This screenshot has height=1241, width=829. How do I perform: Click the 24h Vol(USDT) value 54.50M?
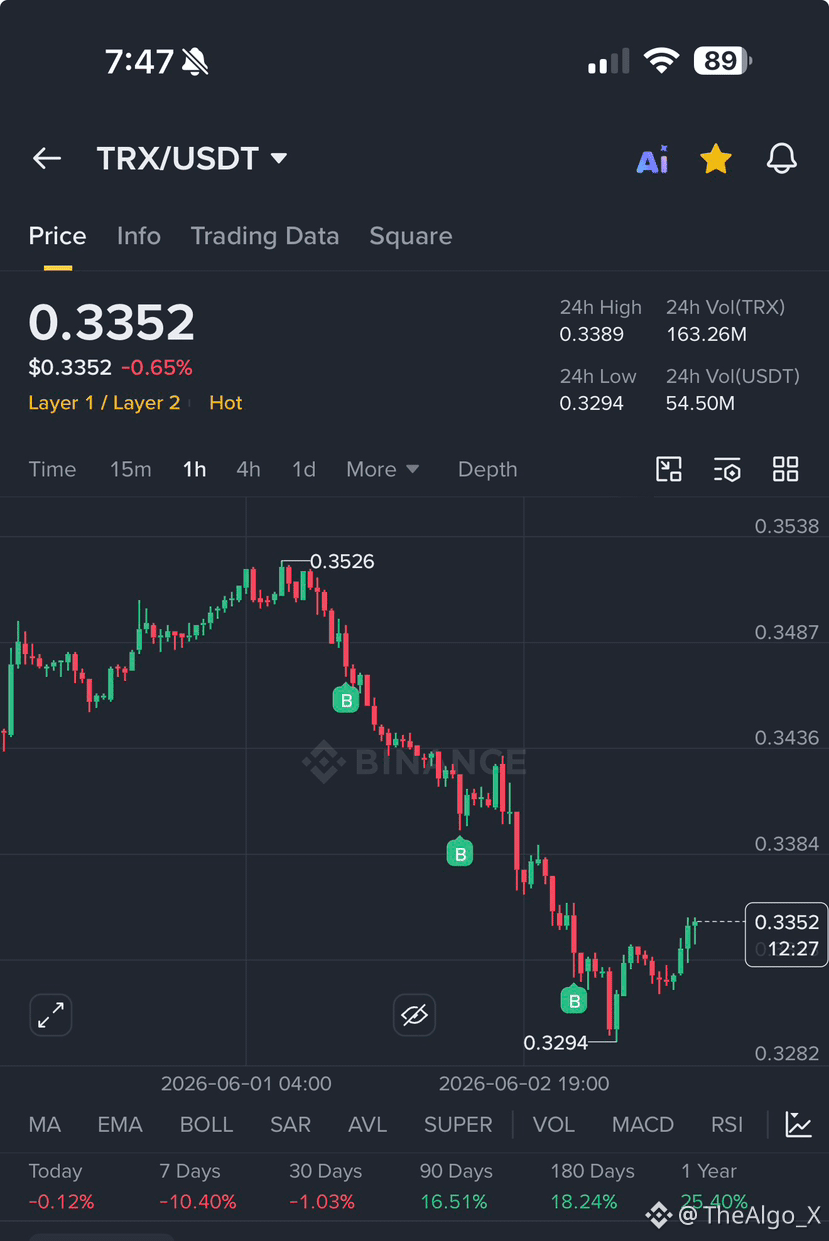click(x=700, y=404)
